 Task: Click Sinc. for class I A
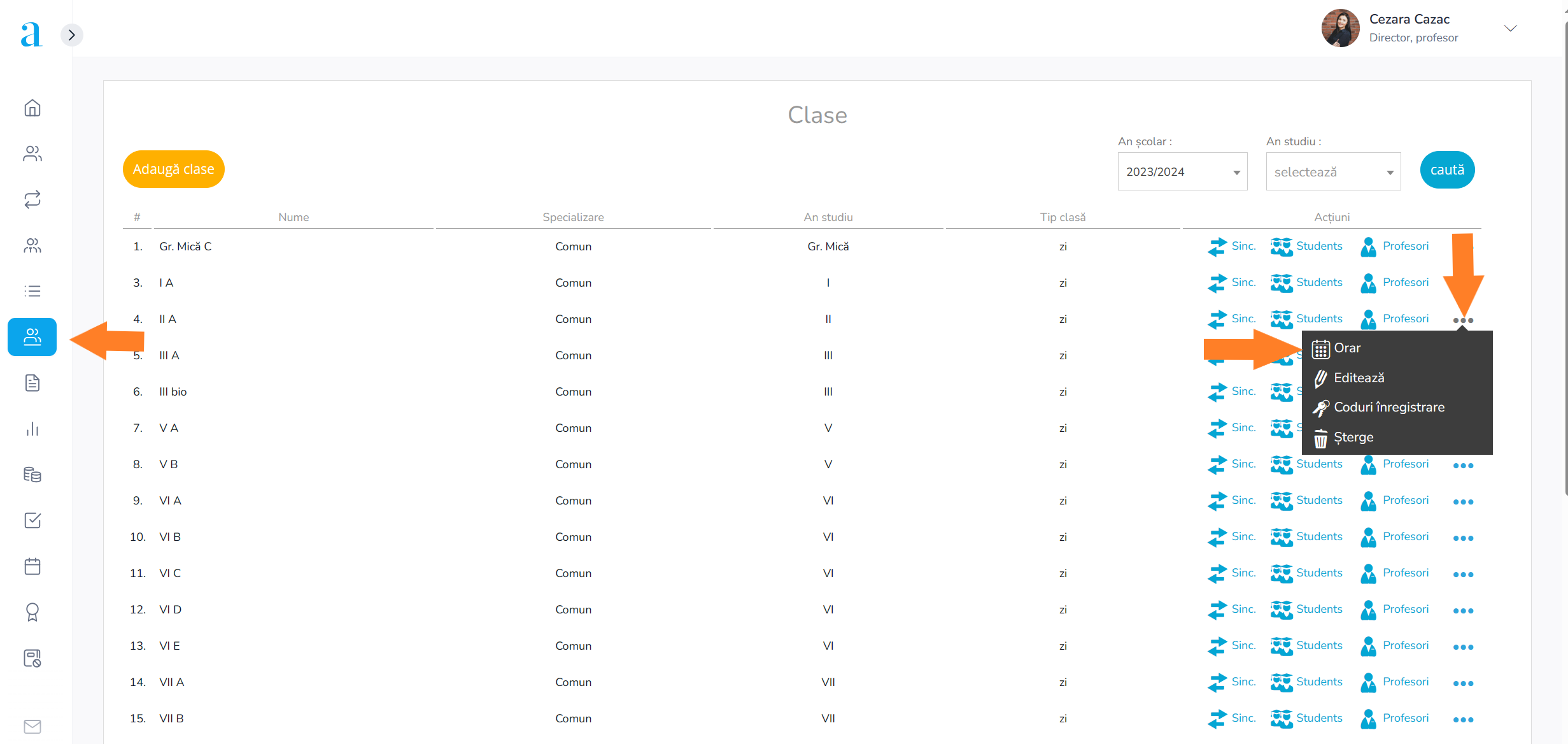1231,283
